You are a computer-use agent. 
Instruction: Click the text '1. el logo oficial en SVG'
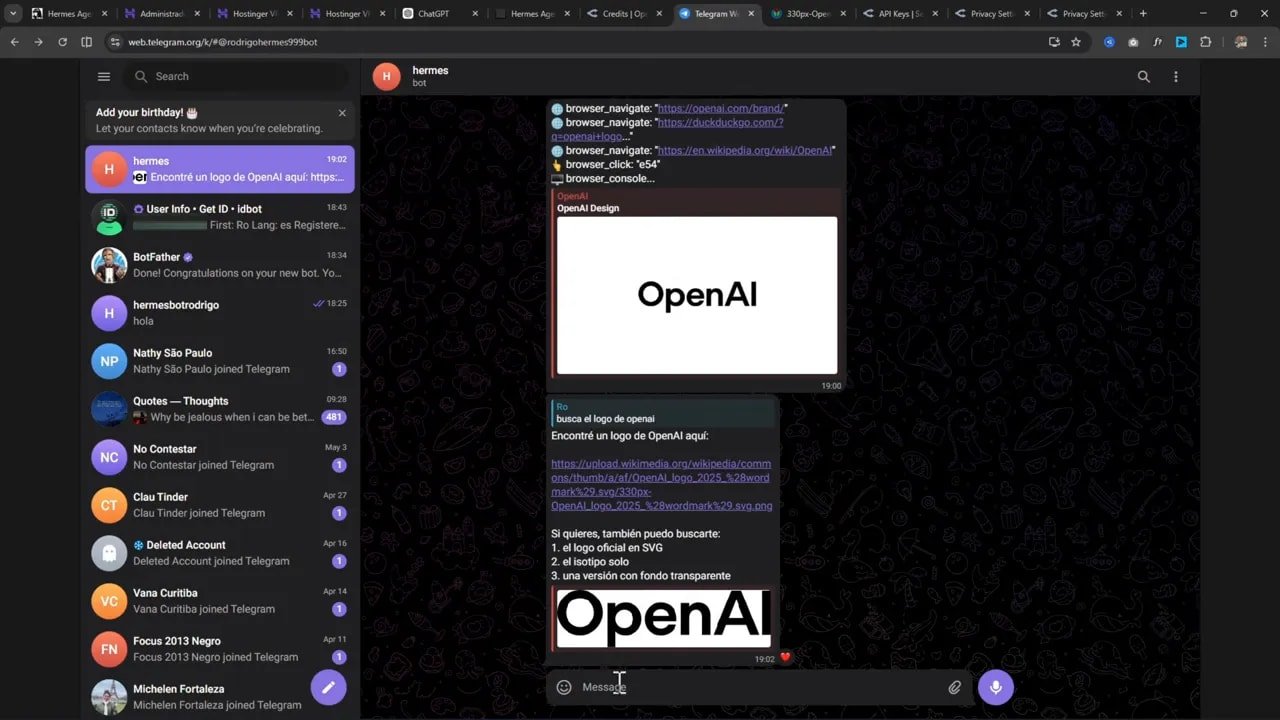click(607, 548)
